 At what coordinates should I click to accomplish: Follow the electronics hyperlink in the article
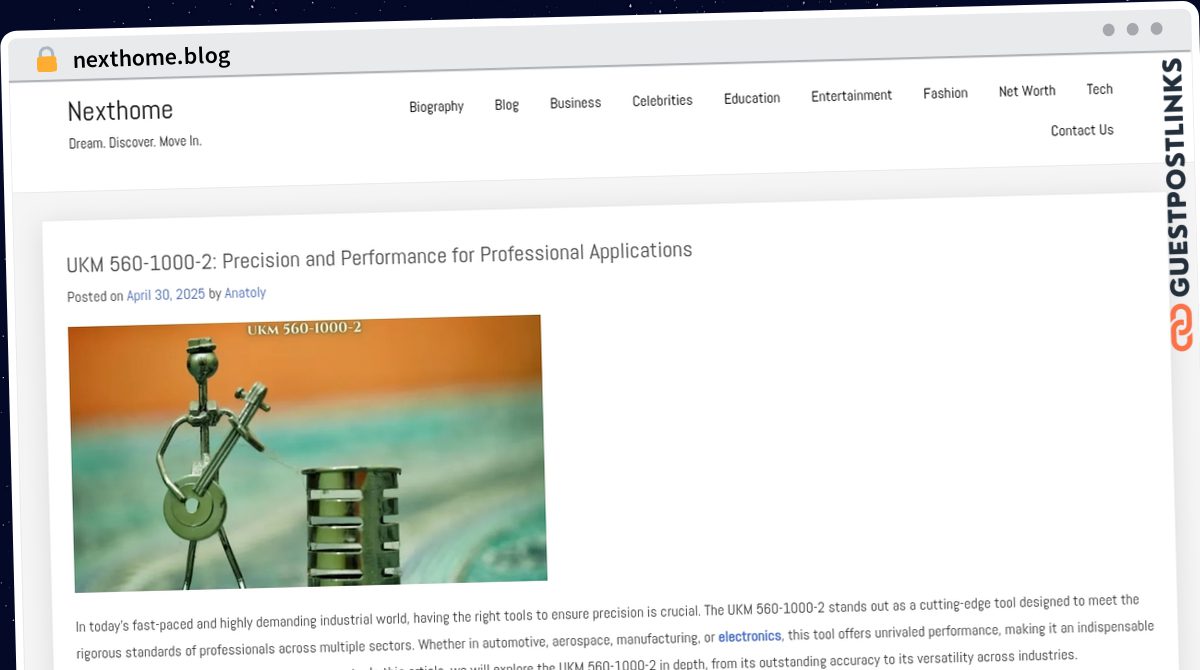click(750, 635)
